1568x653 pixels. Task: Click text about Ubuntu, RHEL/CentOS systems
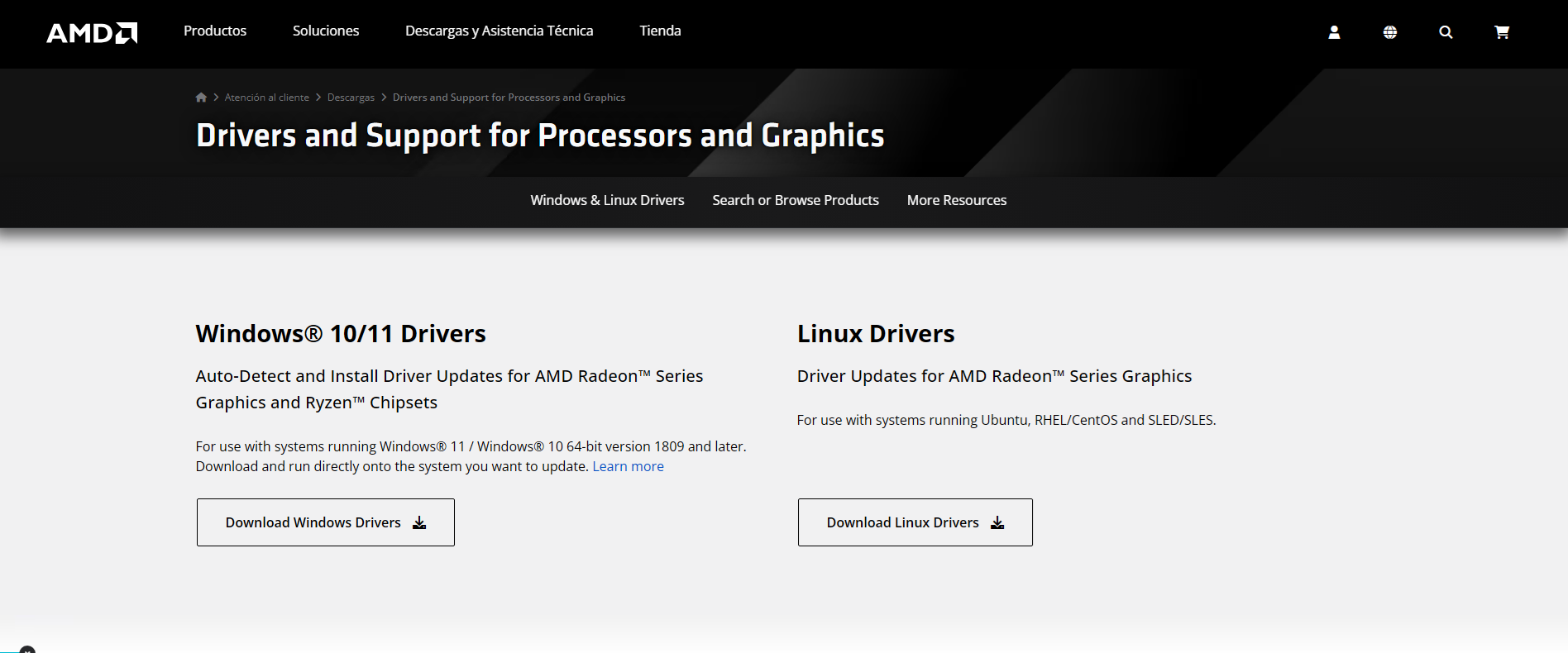[1006, 420]
